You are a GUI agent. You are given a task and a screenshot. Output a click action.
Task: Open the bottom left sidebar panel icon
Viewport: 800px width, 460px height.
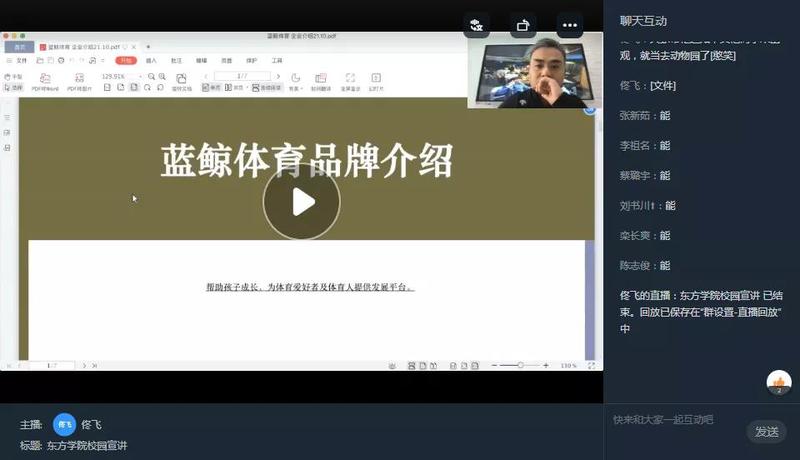(x=7, y=148)
